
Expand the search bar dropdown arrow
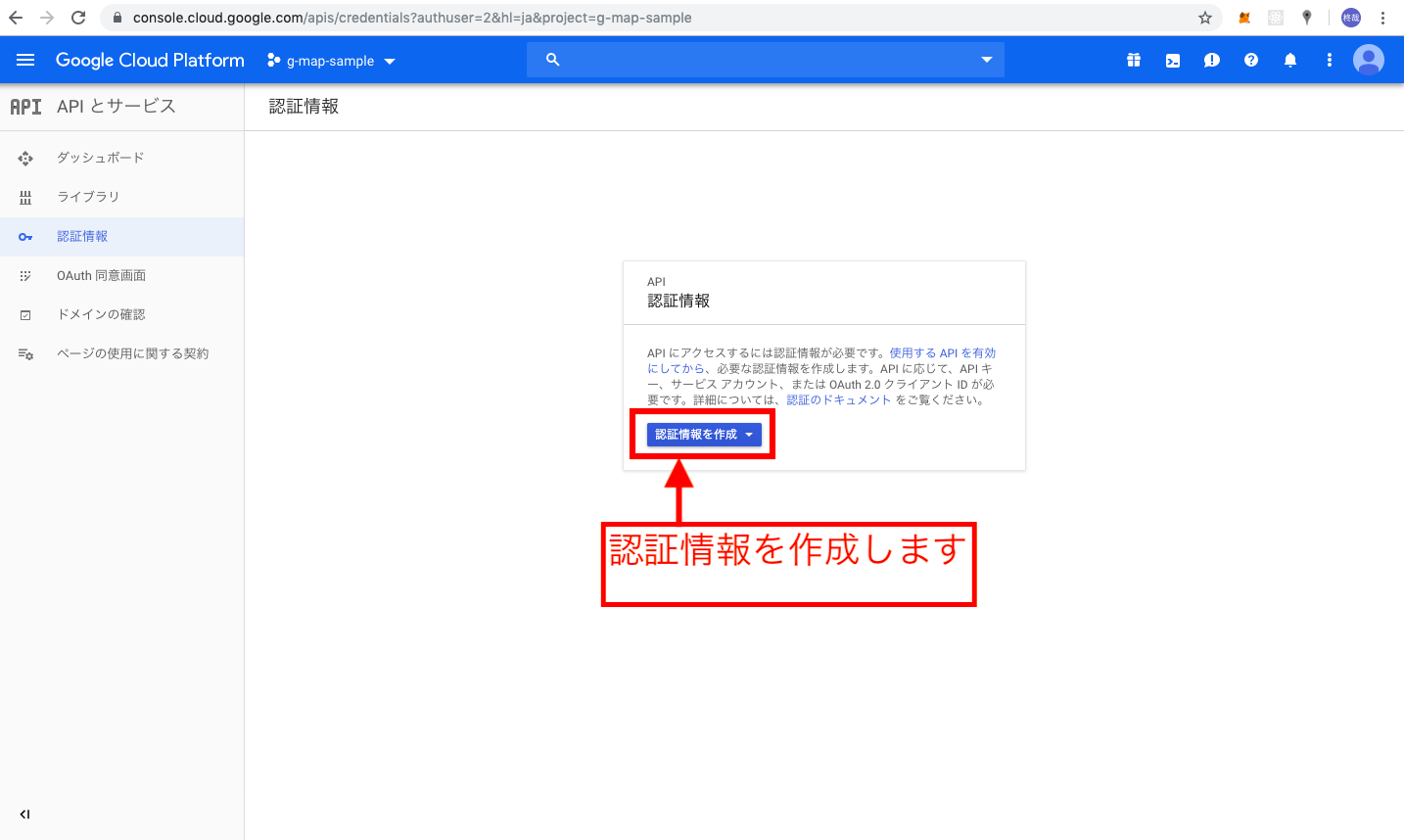coord(986,60)
